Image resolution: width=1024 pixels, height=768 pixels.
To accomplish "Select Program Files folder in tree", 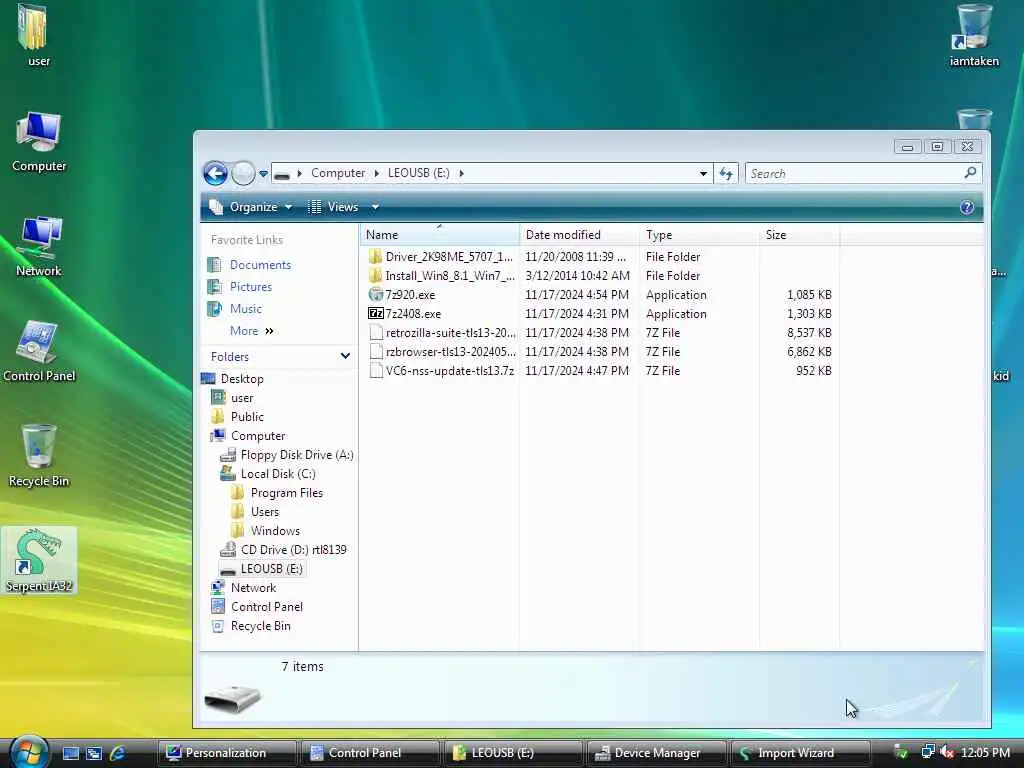I will point(287,492).
